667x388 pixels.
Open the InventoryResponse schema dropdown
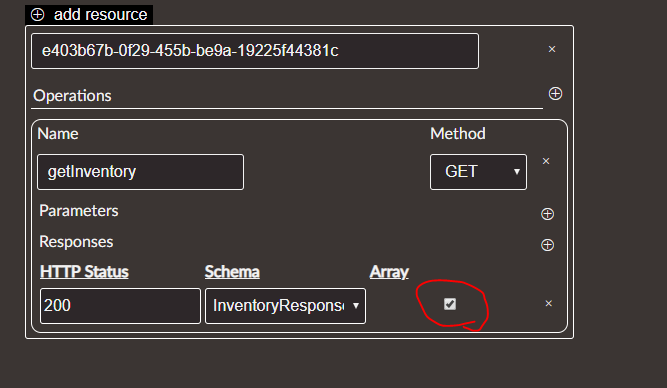tap(285, 306)
